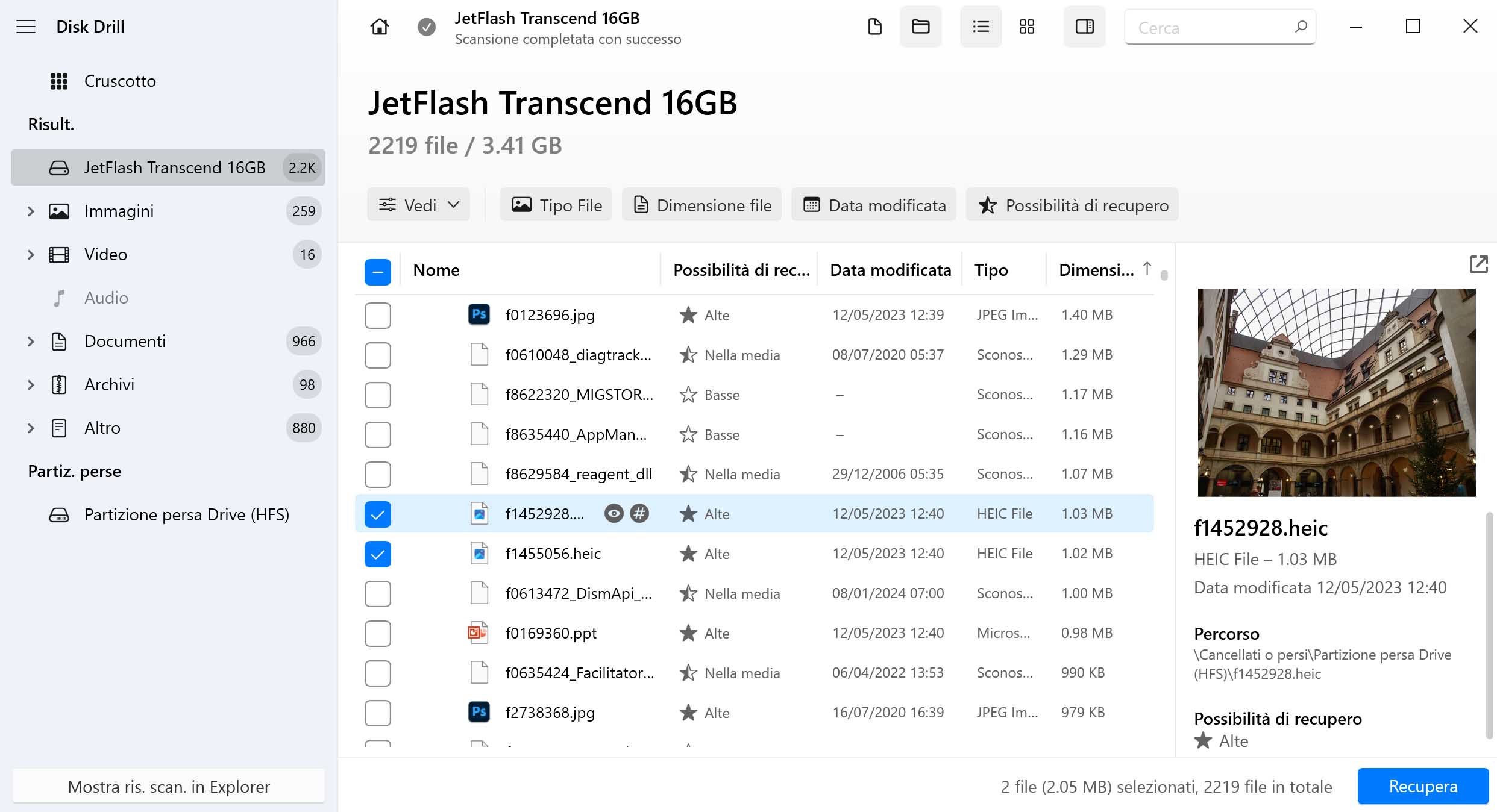Click Mostra ris. scan. in Explorer

168,786
